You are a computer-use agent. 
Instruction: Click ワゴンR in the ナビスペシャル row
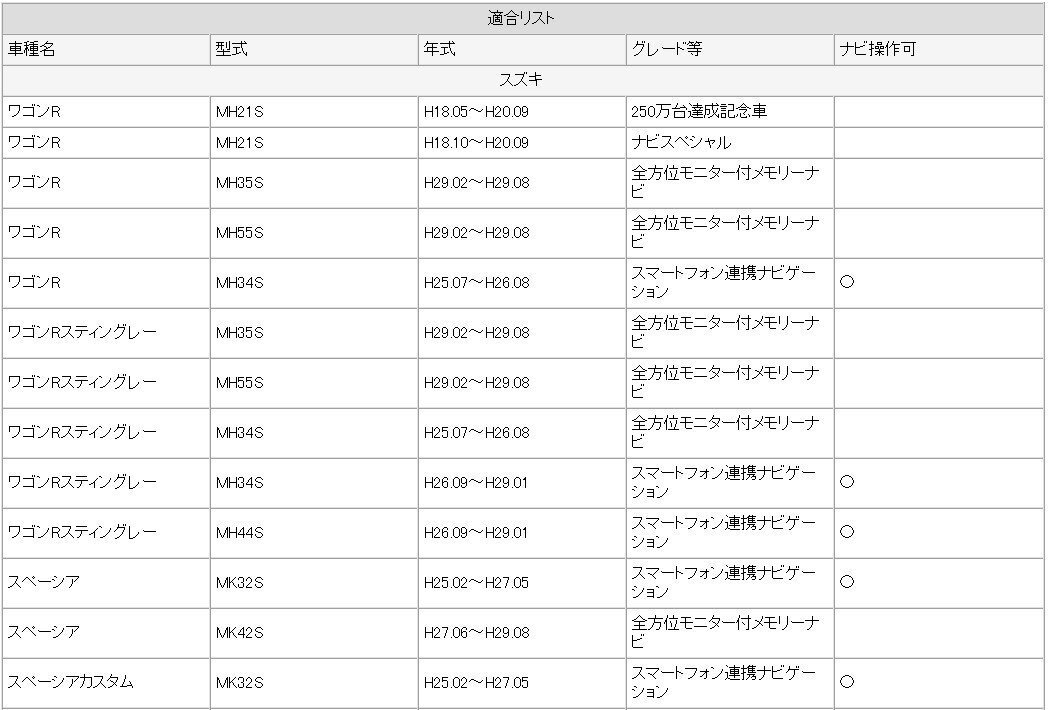coord(34,143)
